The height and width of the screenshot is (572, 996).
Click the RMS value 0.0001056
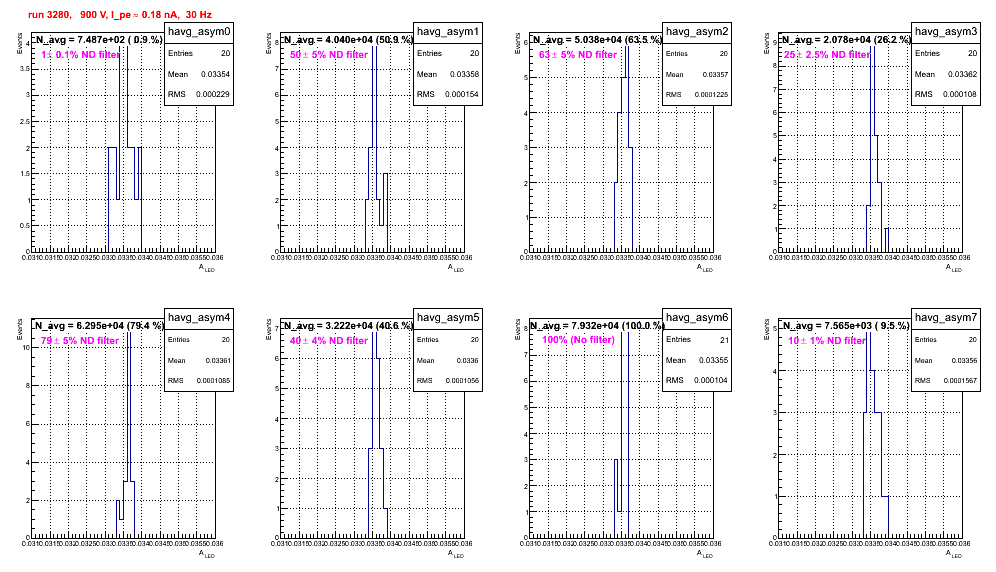pyautogui.click(x=462, y=380)
